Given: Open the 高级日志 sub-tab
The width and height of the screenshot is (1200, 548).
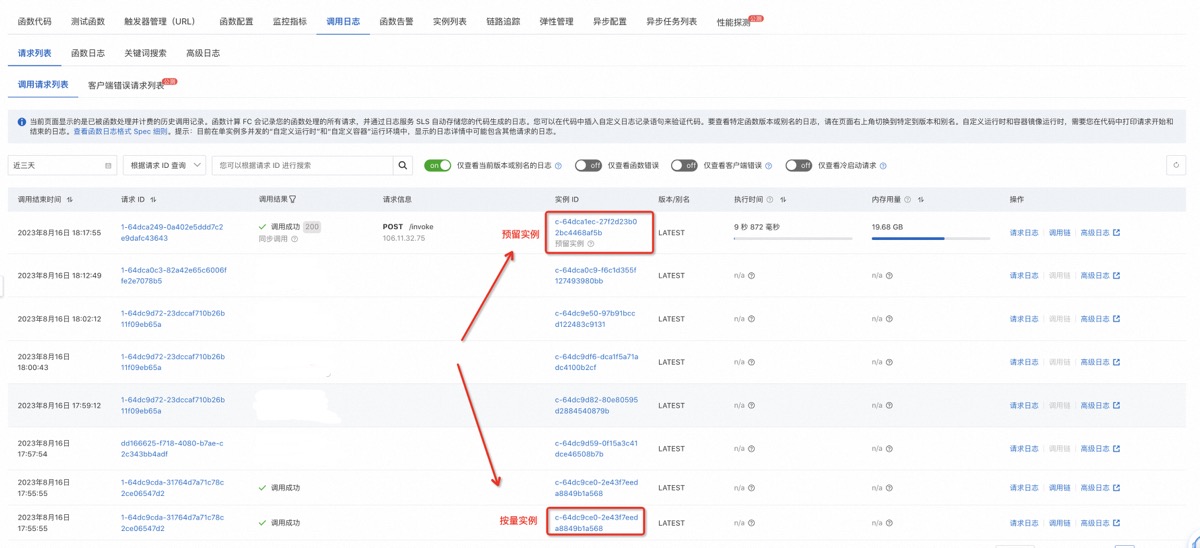Looking at the screenshot, I should pos(203,53).
